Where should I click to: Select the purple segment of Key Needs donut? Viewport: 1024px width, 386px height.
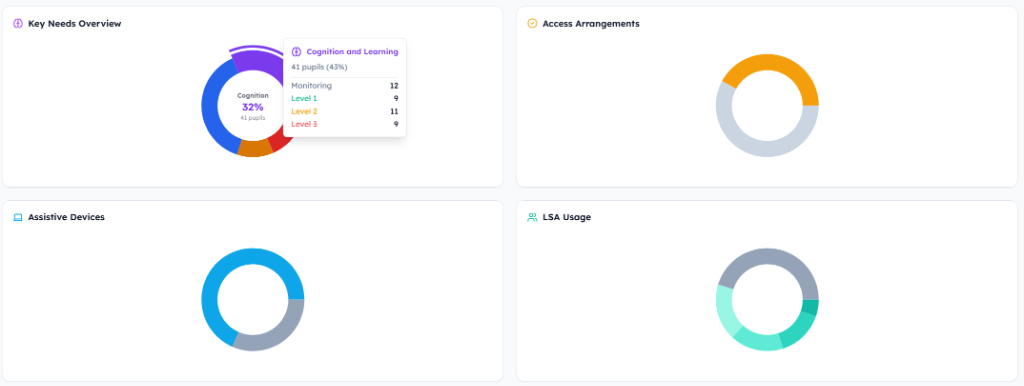pos(257,61)
